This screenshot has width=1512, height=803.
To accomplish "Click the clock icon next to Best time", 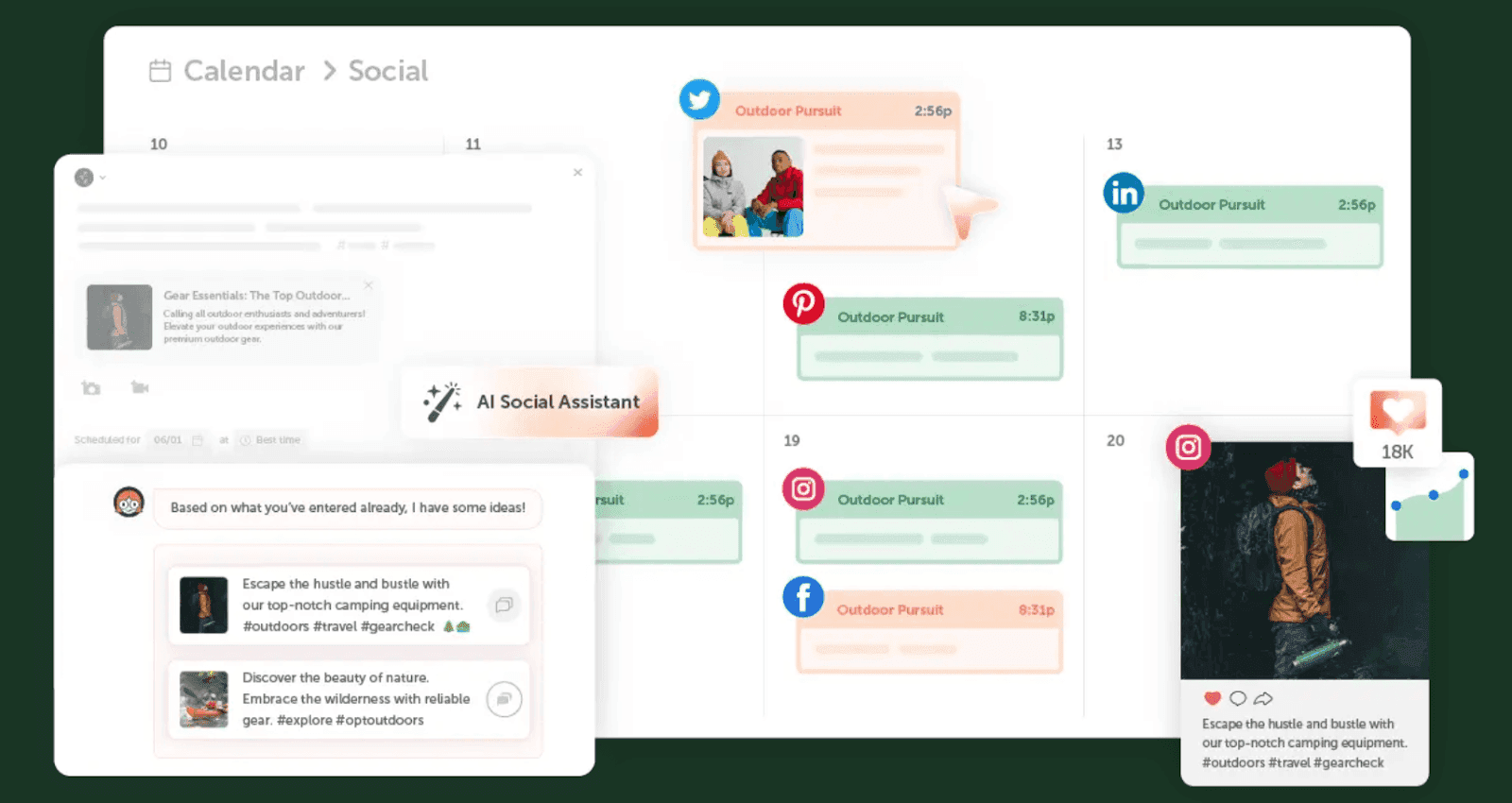I will point(246,440).
